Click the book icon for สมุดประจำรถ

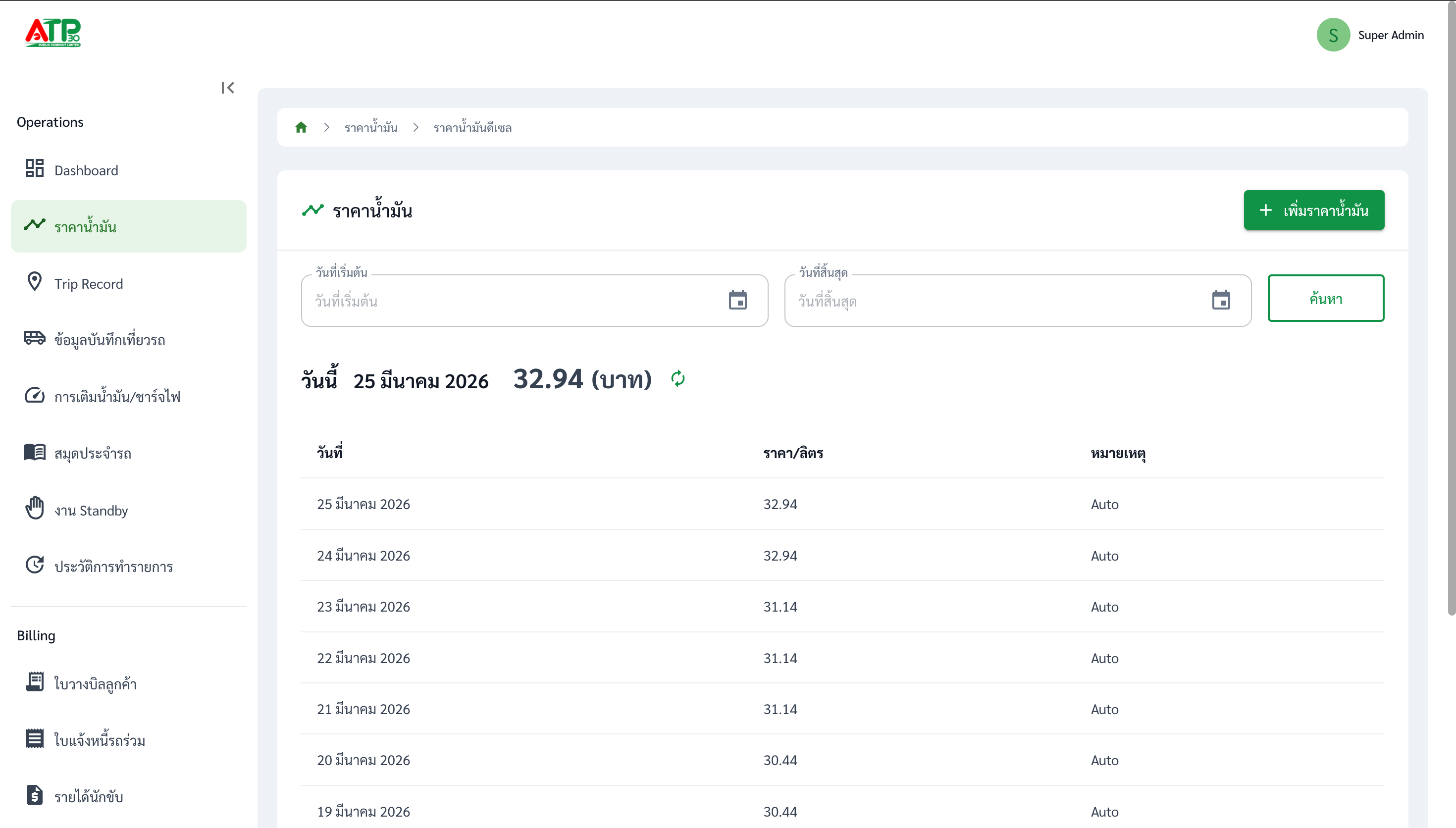(35, 452)
